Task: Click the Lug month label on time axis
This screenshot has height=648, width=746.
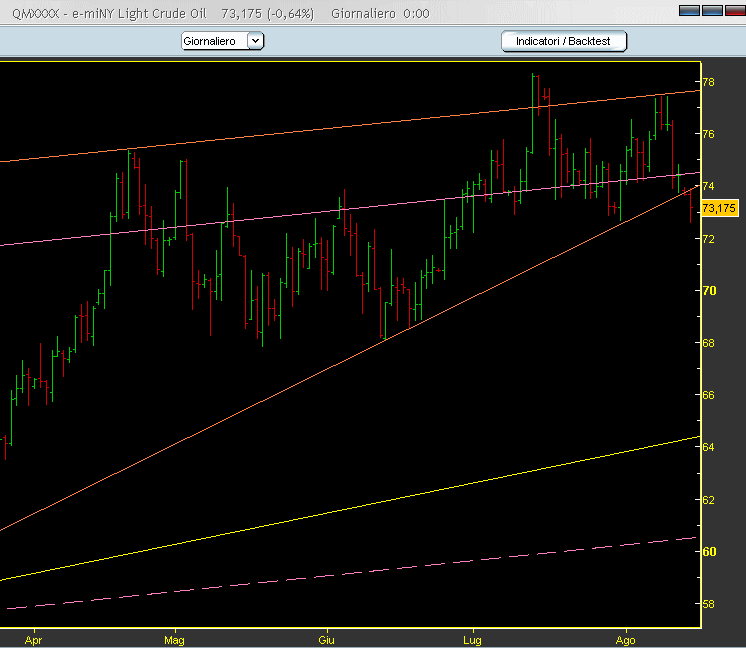Action: pos(472,640)
